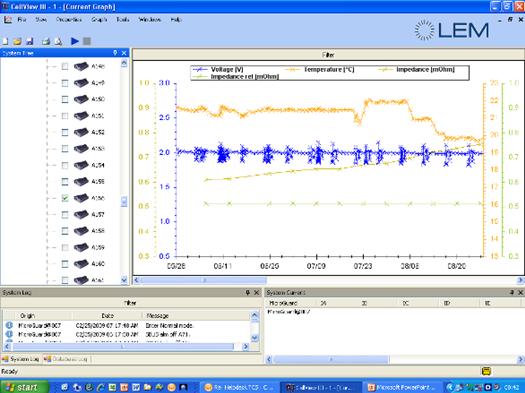Click the New document toolbar icon
The width and height of the screenshot is (525, 393).
(5, 41)
